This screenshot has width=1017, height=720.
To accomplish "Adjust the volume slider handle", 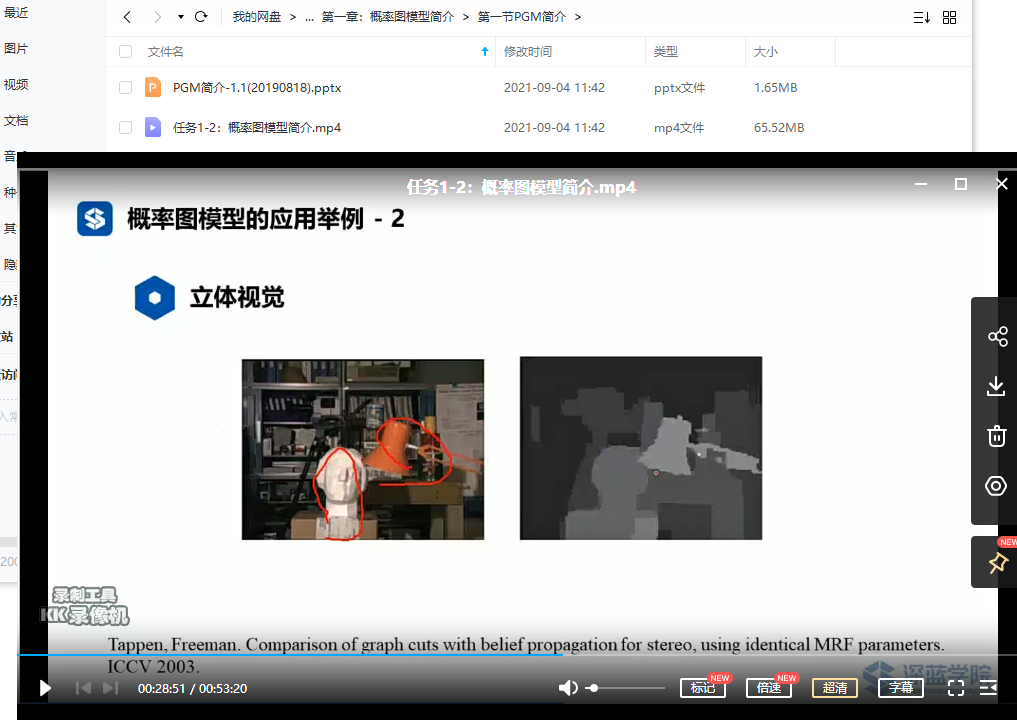I will (x=593, y=688).
